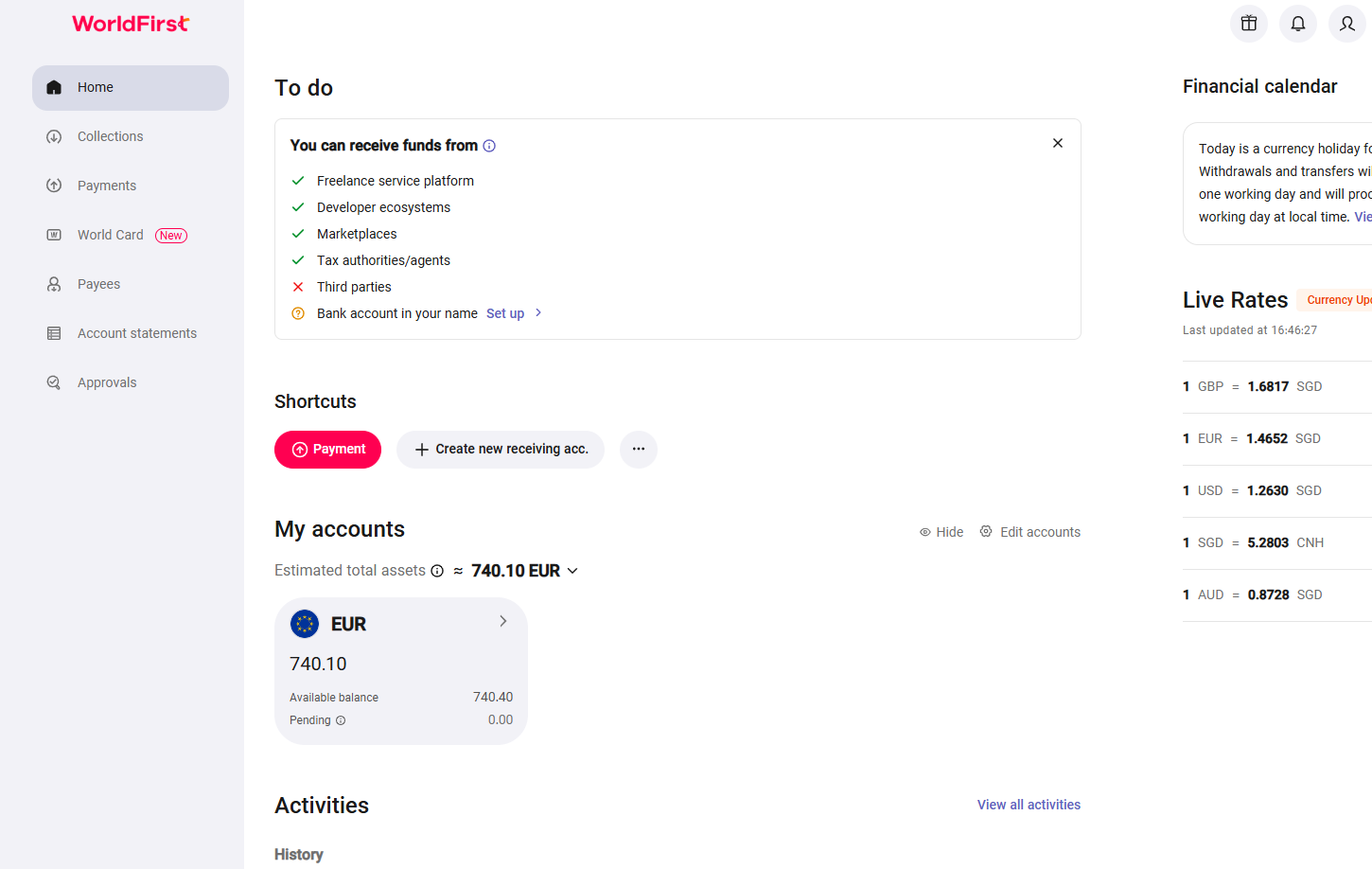This screenshot has height=869, width=1372.
Task: Open View all activities link
Action: [1029, 805]
